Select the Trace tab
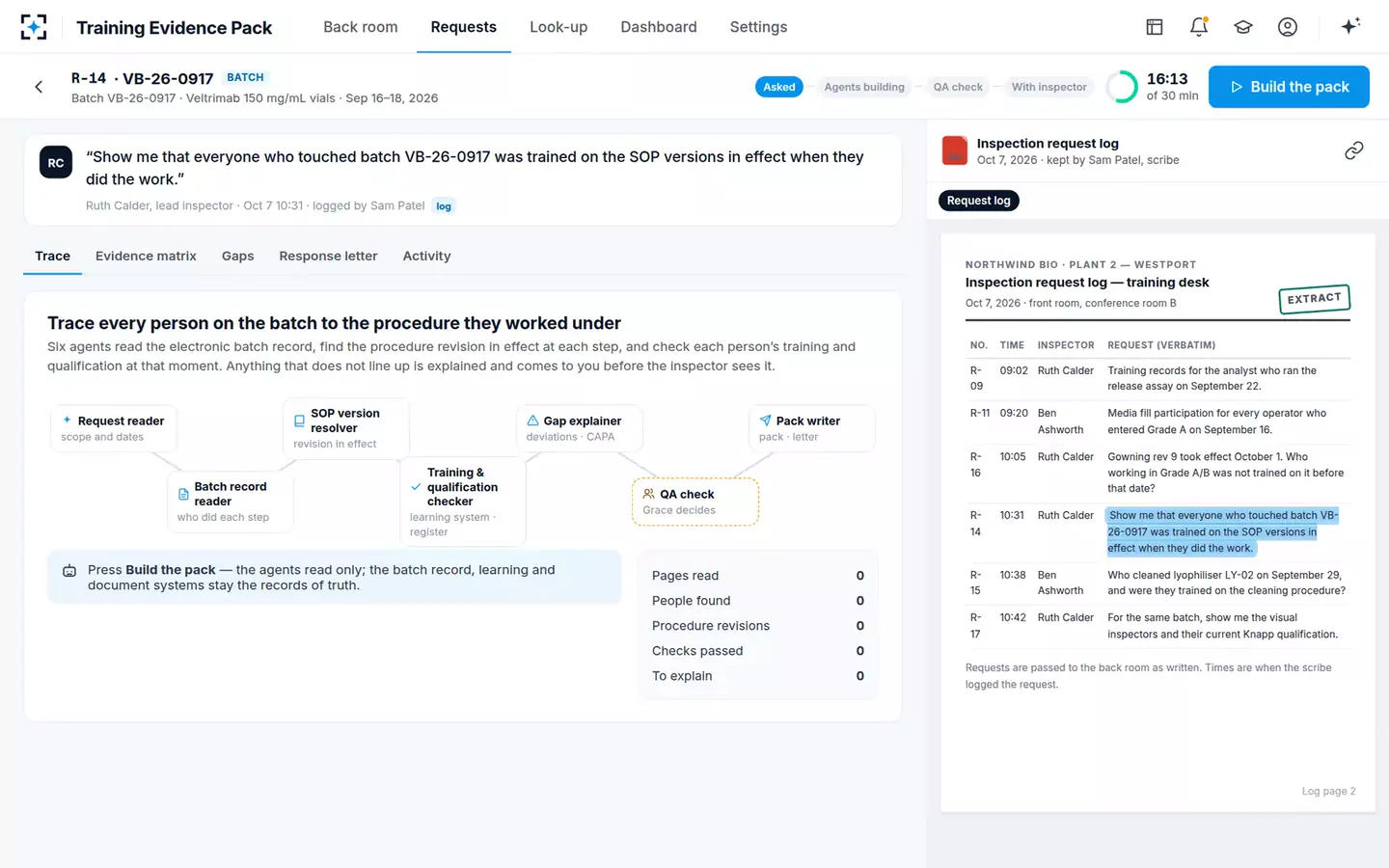This screenshot has width=1389, height=868. click(53, 257)
